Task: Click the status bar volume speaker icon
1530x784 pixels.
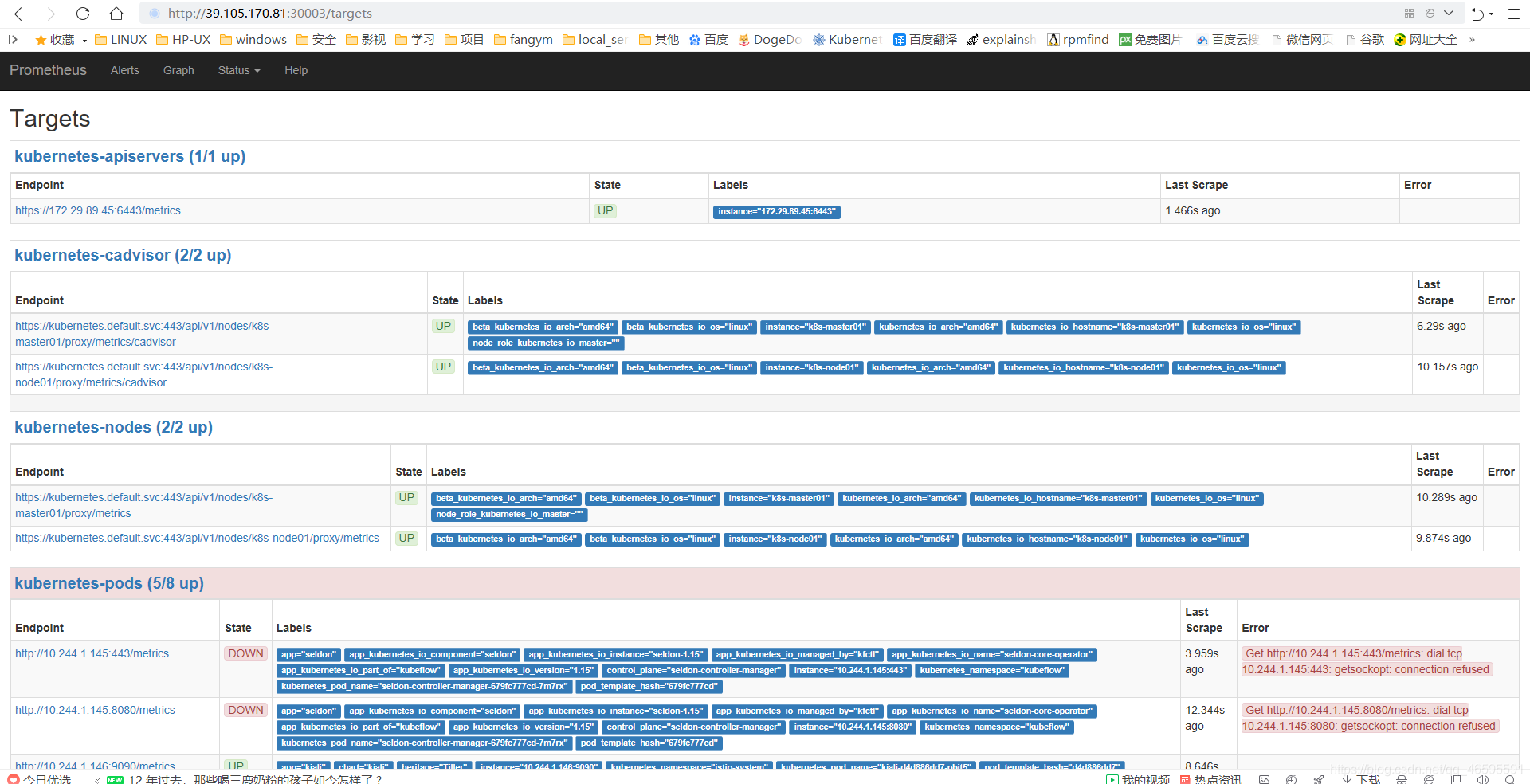Action: [1483, 779]
